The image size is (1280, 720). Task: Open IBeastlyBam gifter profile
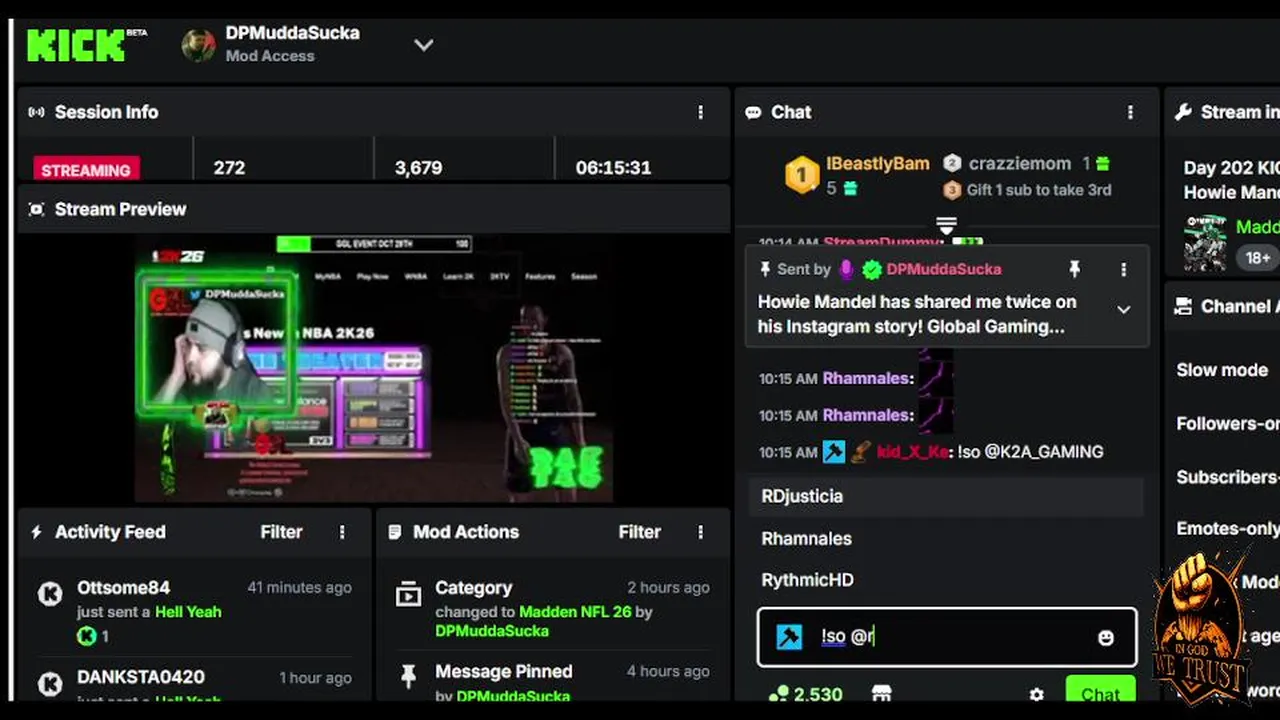877,163
